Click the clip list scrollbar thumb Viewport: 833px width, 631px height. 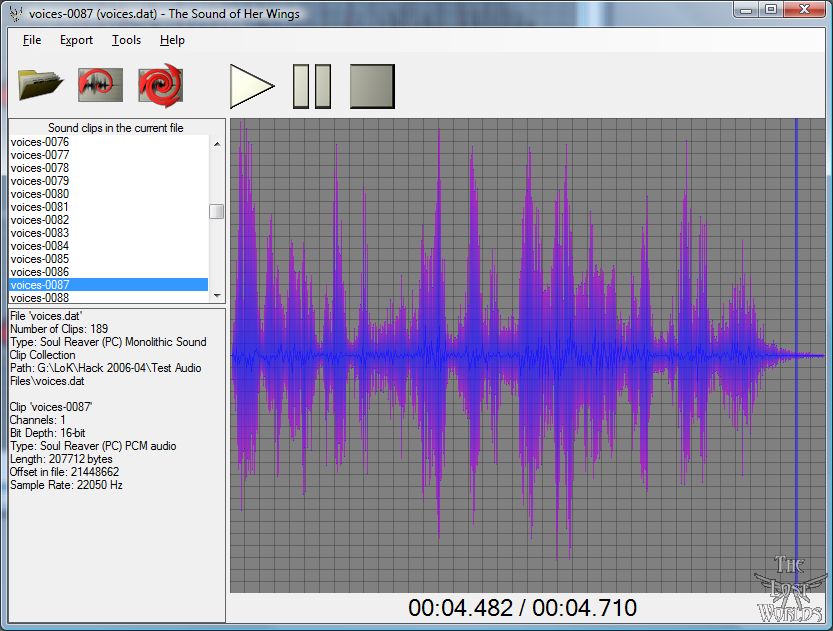217,211
